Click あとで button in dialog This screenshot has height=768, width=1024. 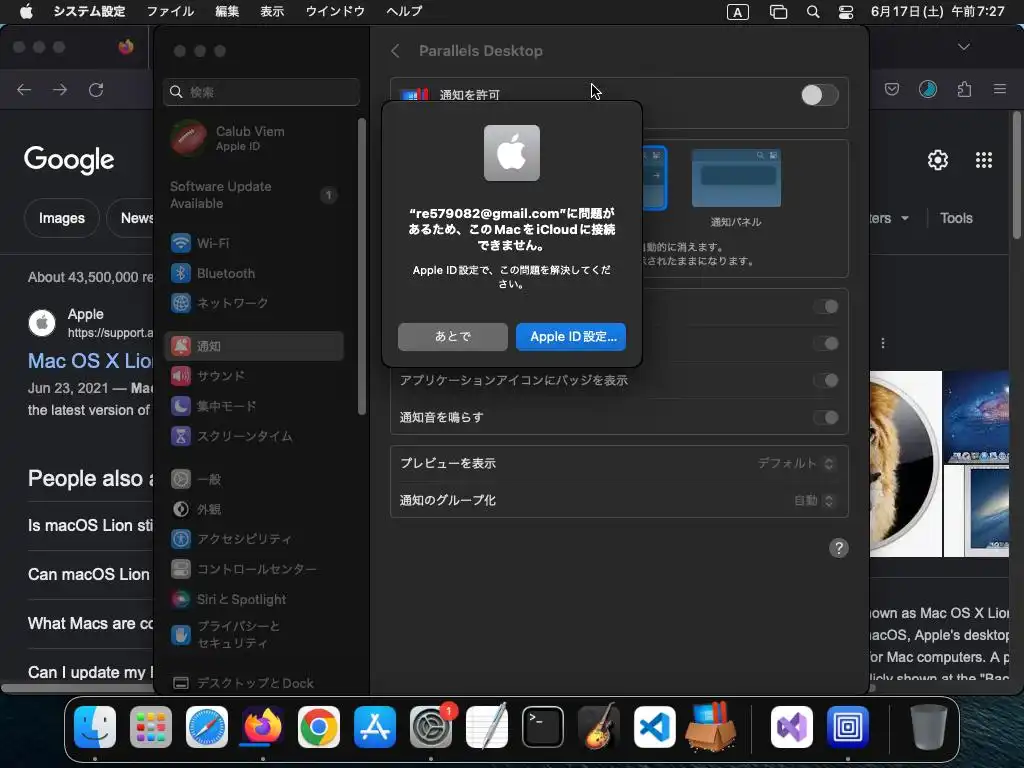tap(453, 336)
